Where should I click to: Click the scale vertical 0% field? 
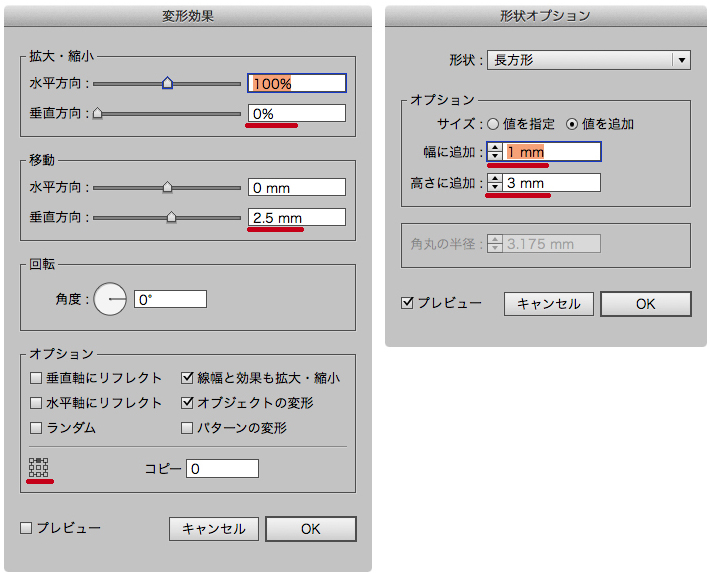pos(297,113)
